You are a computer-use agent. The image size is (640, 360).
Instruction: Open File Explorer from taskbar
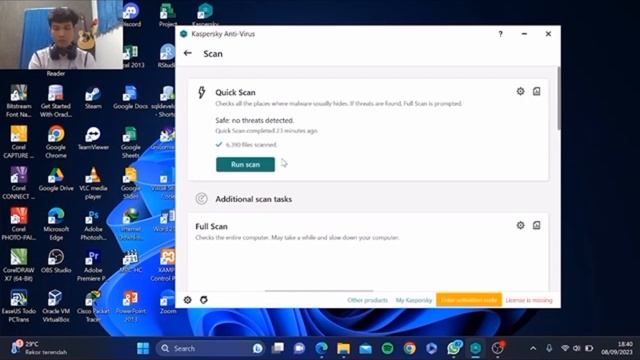[344, 348]
